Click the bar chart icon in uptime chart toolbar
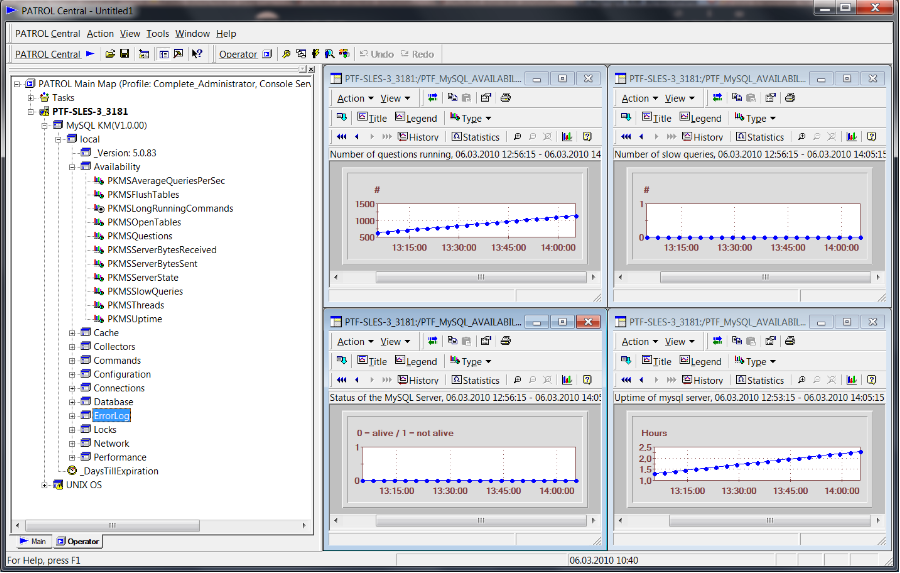The image size is (900, 573). [852, 380]
